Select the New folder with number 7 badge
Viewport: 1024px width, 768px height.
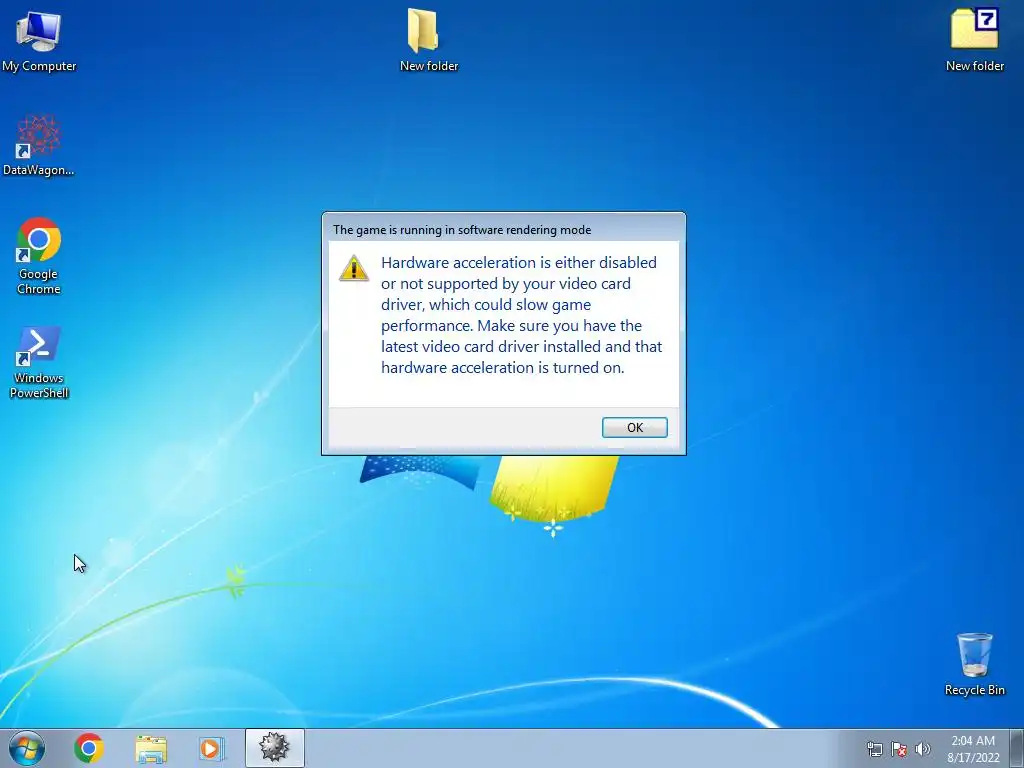point(974,40)
